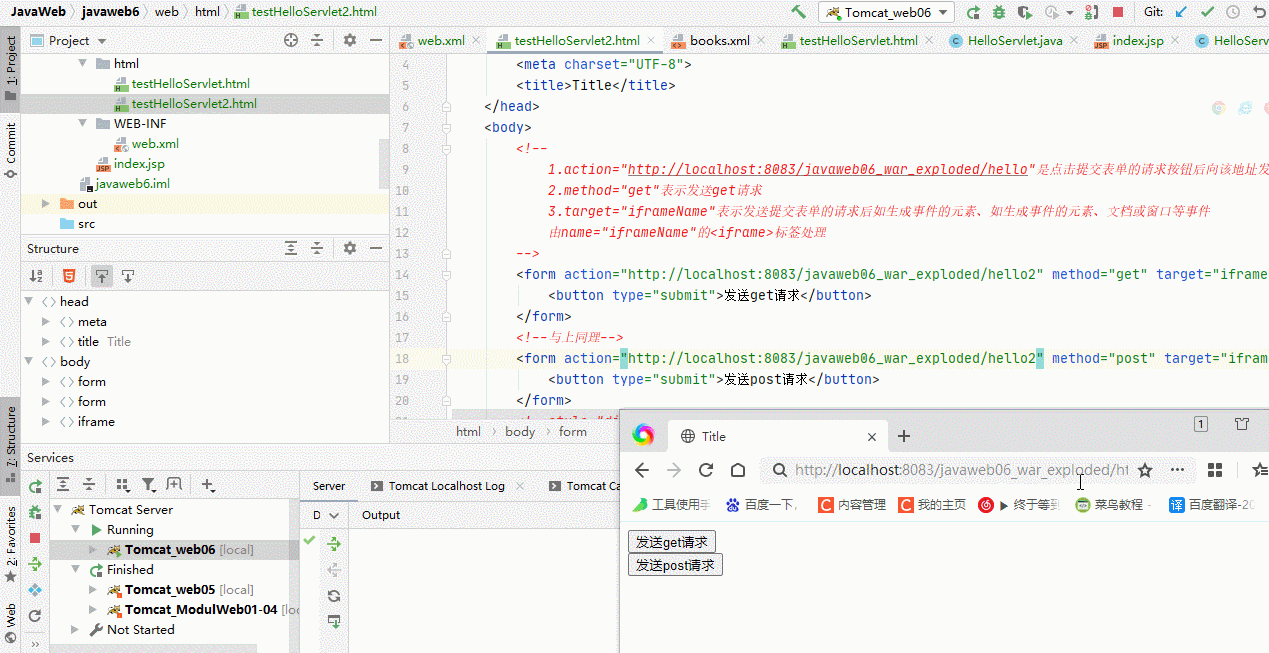
Task: Open the Tomcat_web06 run configuration dropdown
Action: tap(886, 12)
